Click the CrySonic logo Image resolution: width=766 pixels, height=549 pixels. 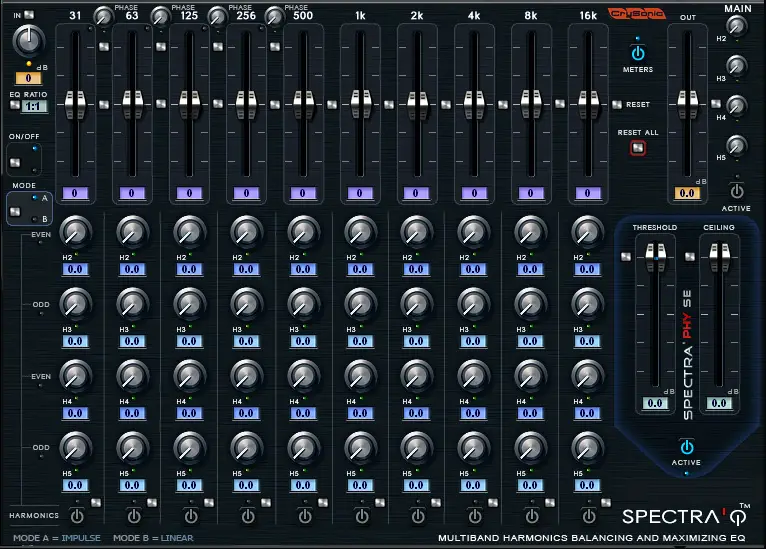(637, 14)
